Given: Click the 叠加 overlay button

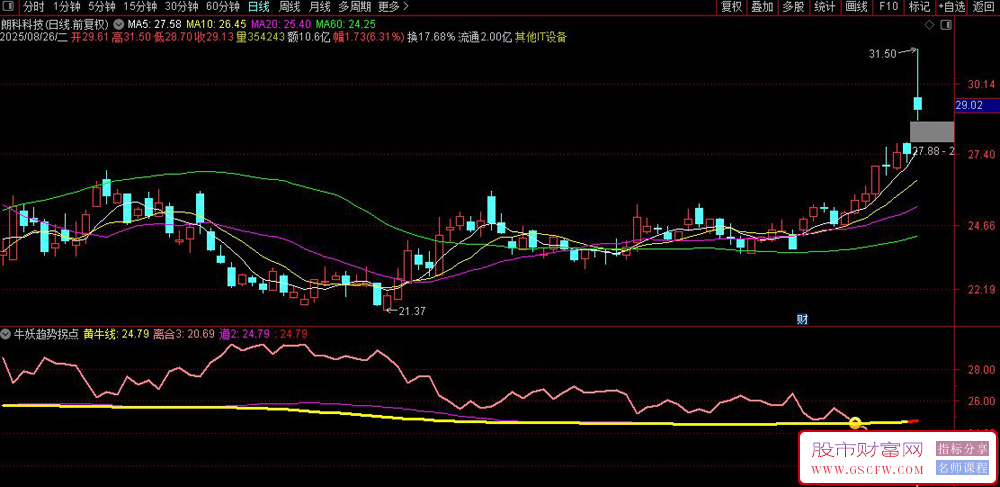Looking at the screenshot, I should tap(762, 7).
